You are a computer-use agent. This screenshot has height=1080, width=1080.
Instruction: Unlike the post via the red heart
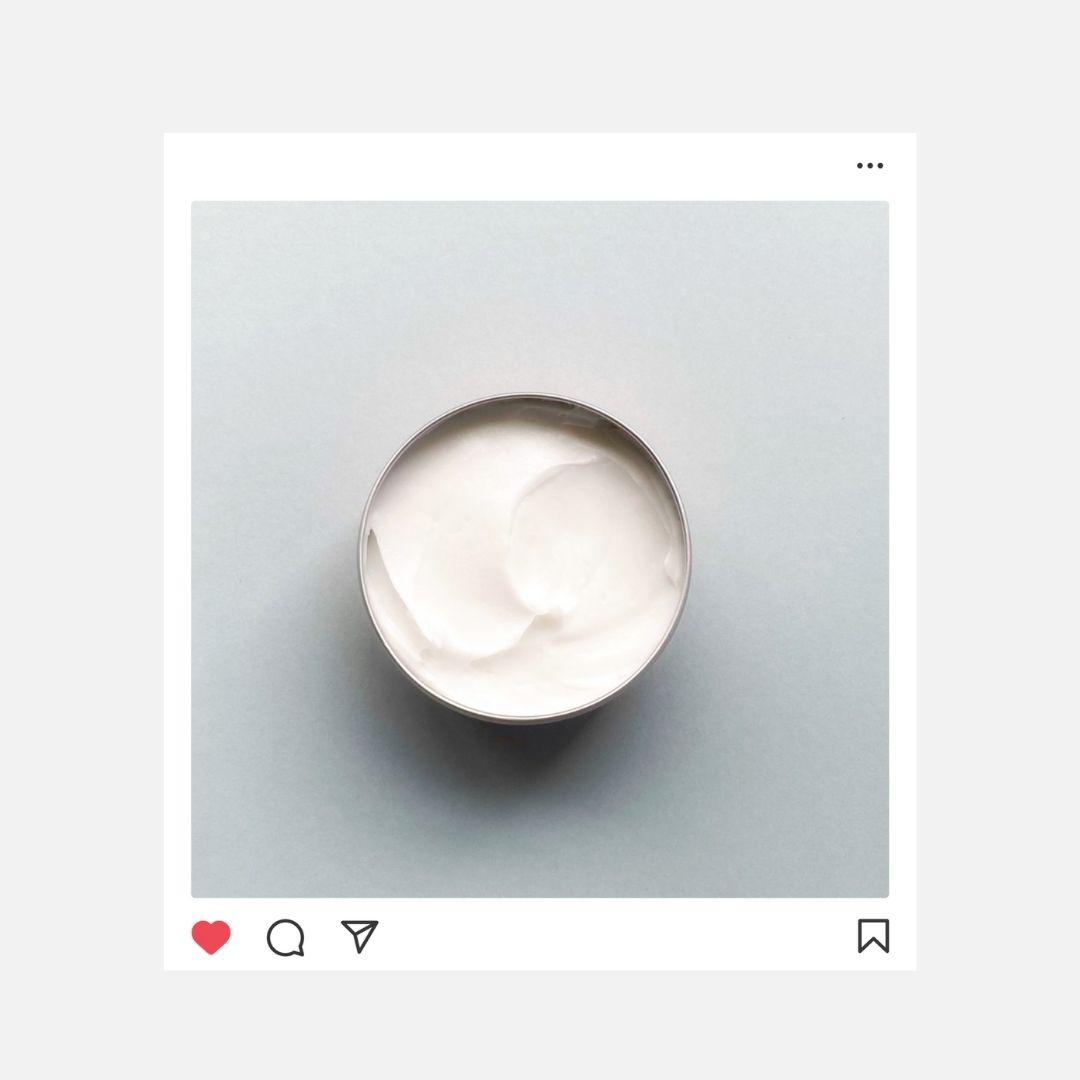coord(211,937)
